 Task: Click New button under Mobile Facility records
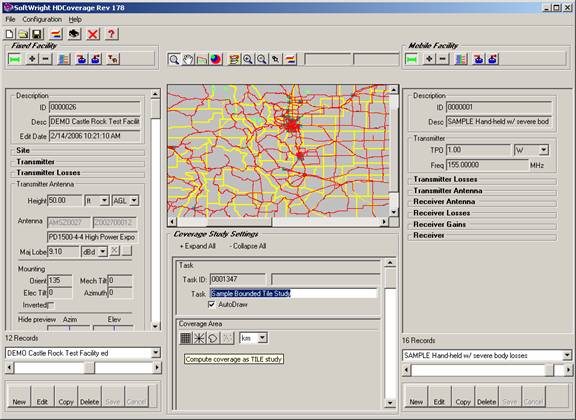tap(416, 396)
